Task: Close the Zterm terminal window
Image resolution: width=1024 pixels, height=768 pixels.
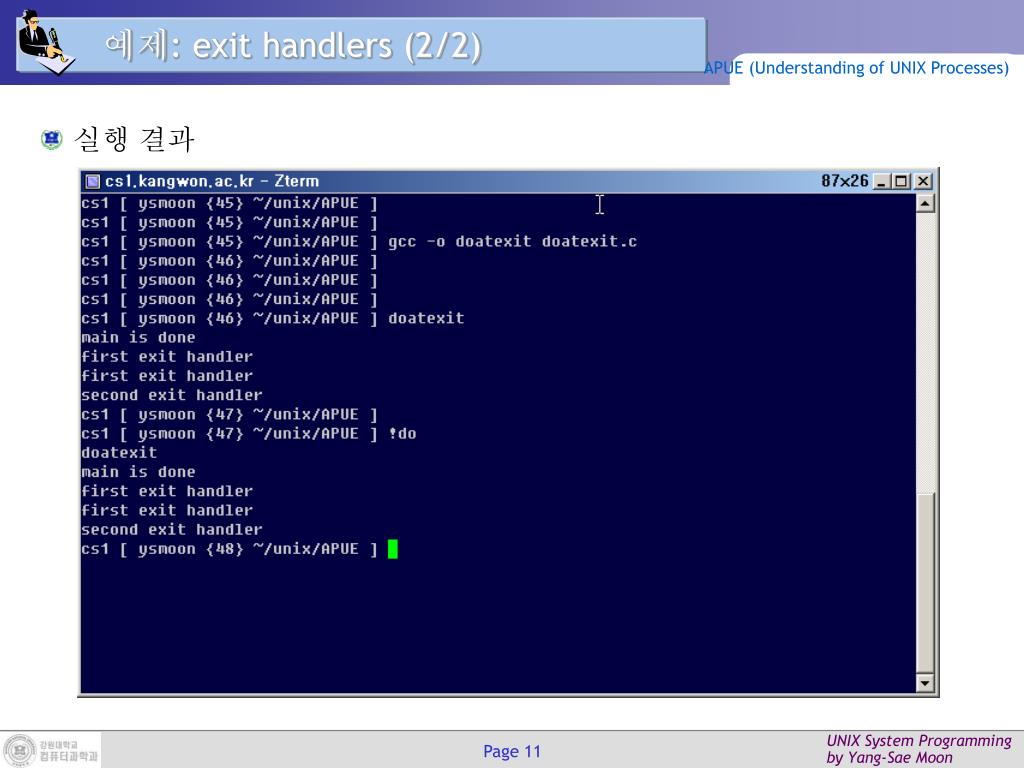Action: (923, 182)
